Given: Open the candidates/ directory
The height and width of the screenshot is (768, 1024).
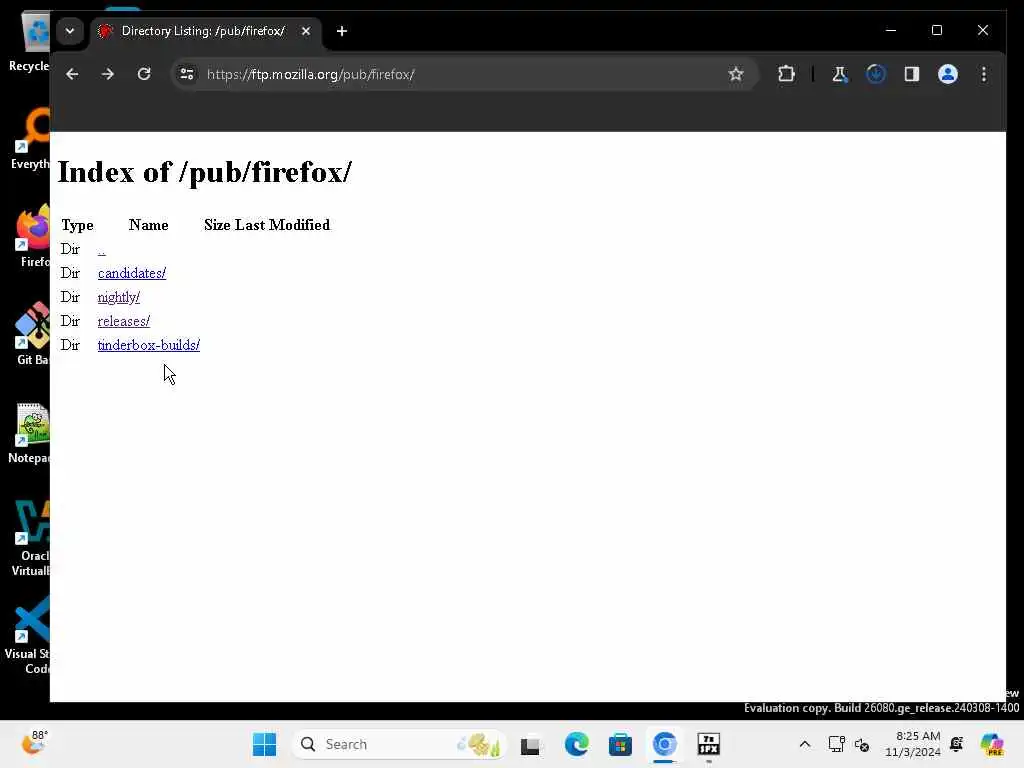Looking at the screenshot, I should tap(132, 273).
